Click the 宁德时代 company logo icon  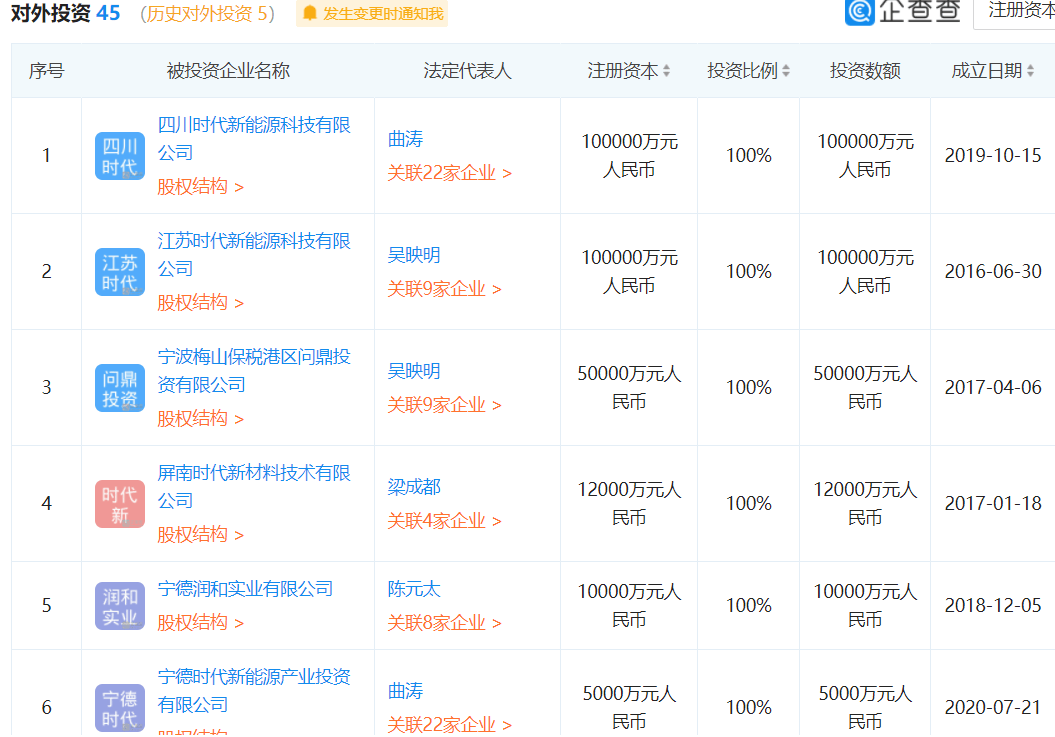(x=120, y=708)
